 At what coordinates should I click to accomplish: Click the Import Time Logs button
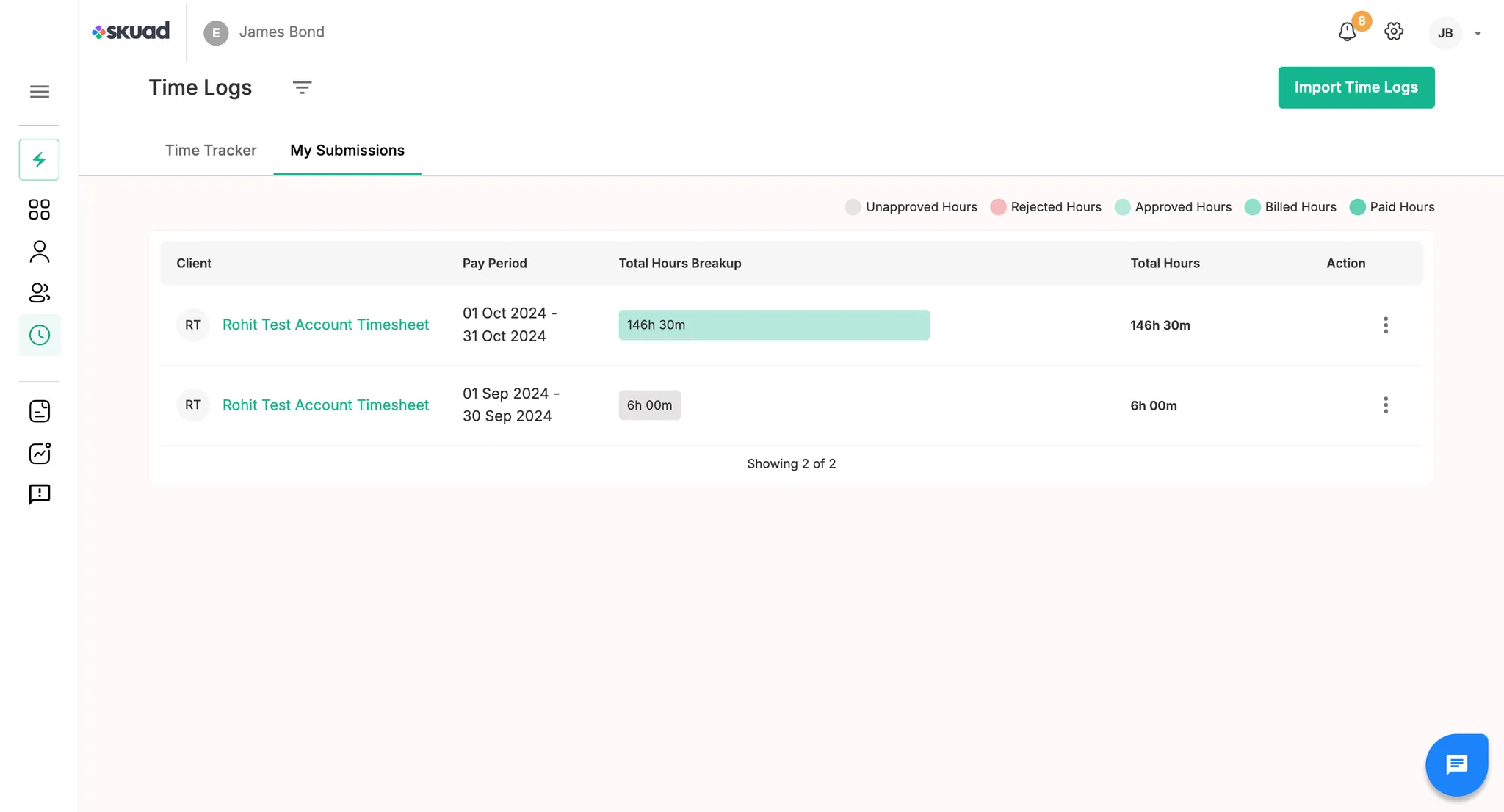(1356, 87)
